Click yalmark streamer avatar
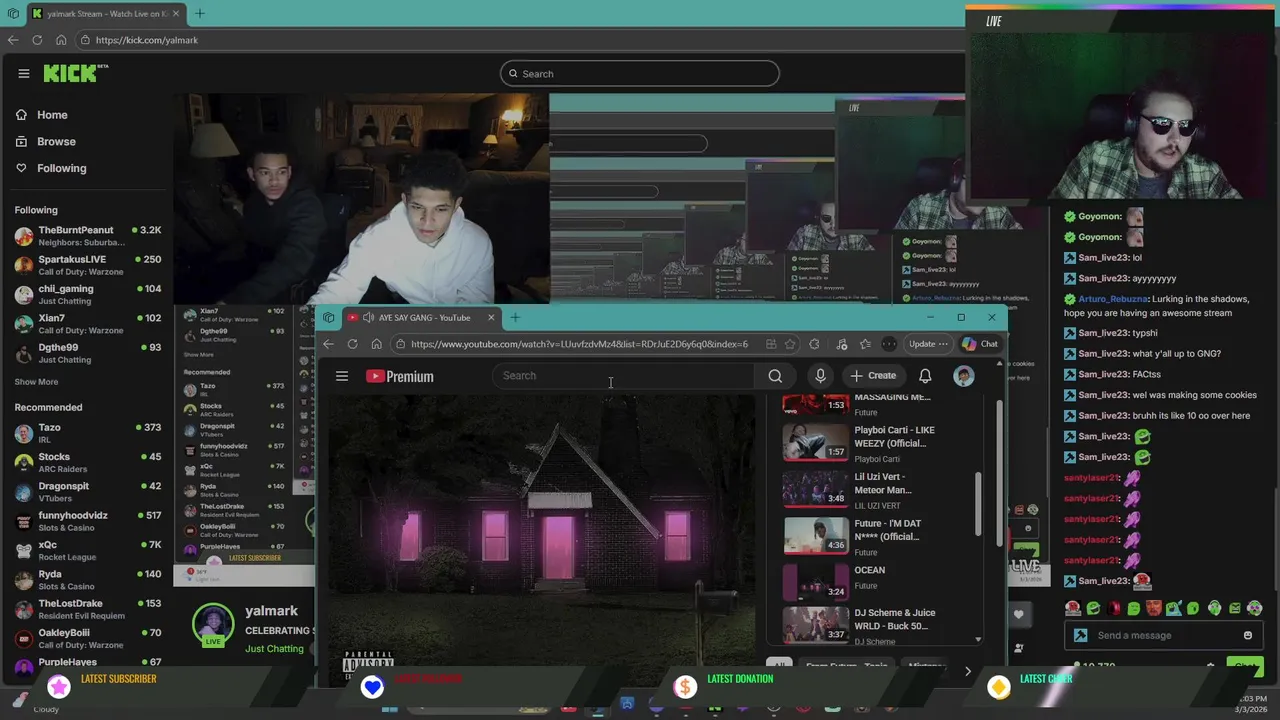 [213, 624]
